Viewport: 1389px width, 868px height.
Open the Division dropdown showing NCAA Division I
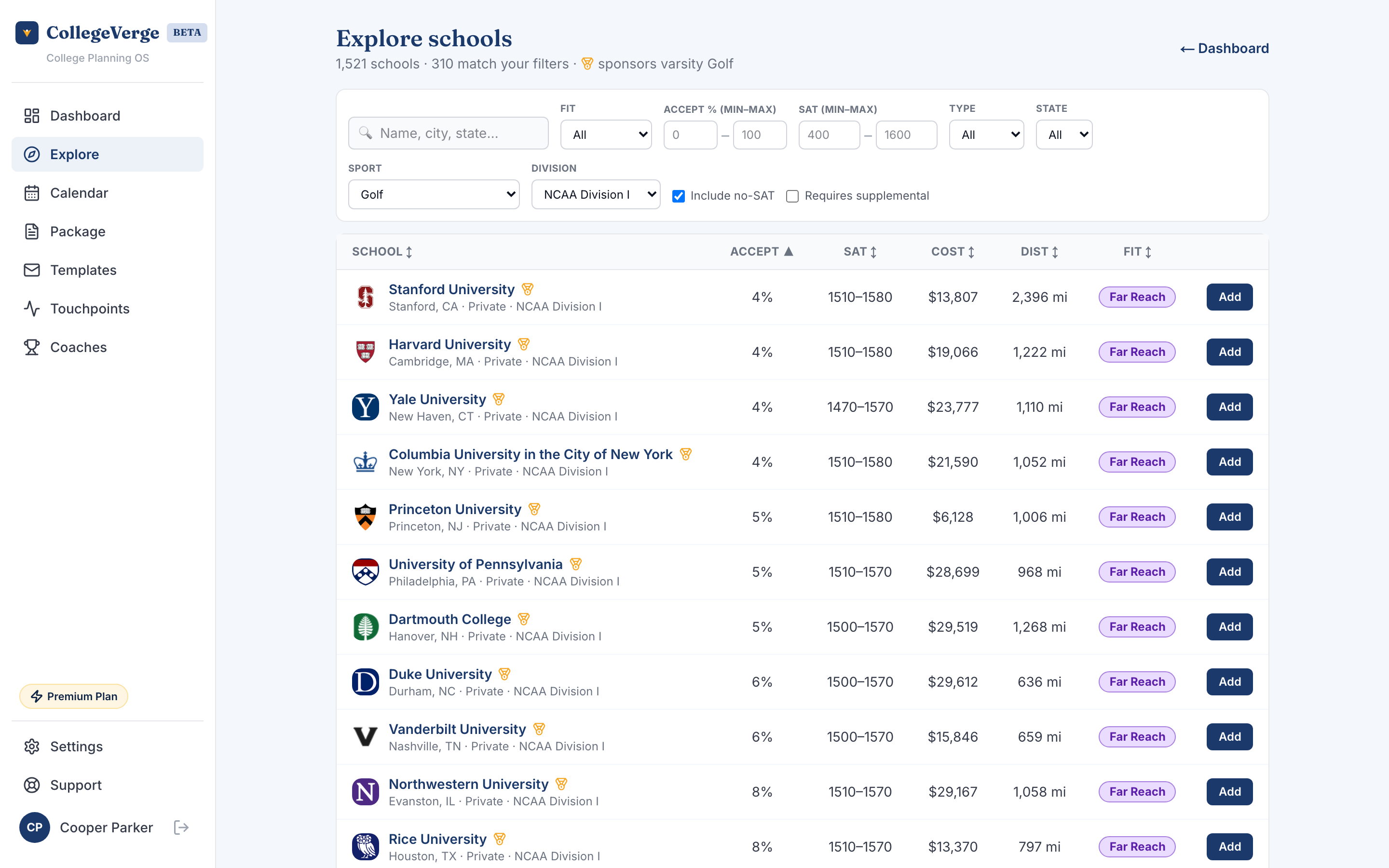pyautogui.click(x=596, y=195)
